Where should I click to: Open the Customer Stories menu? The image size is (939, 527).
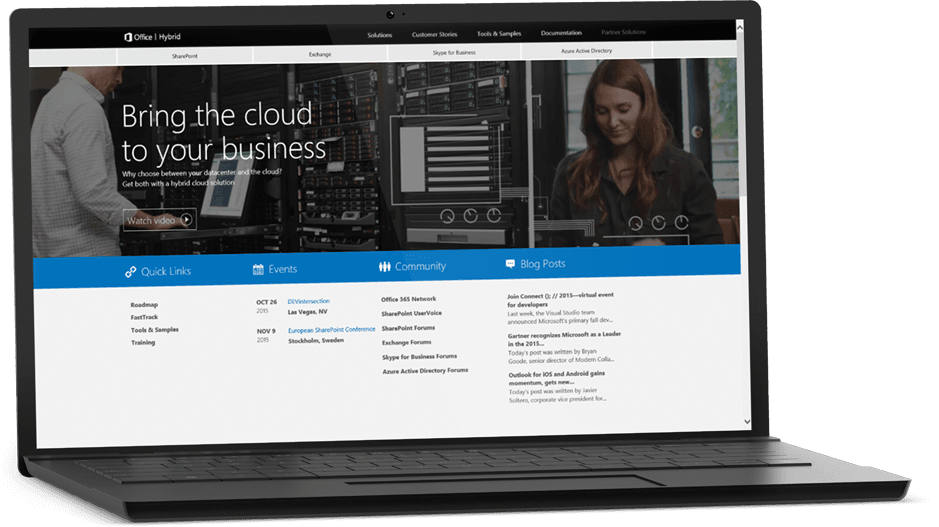tap(434, 35)
